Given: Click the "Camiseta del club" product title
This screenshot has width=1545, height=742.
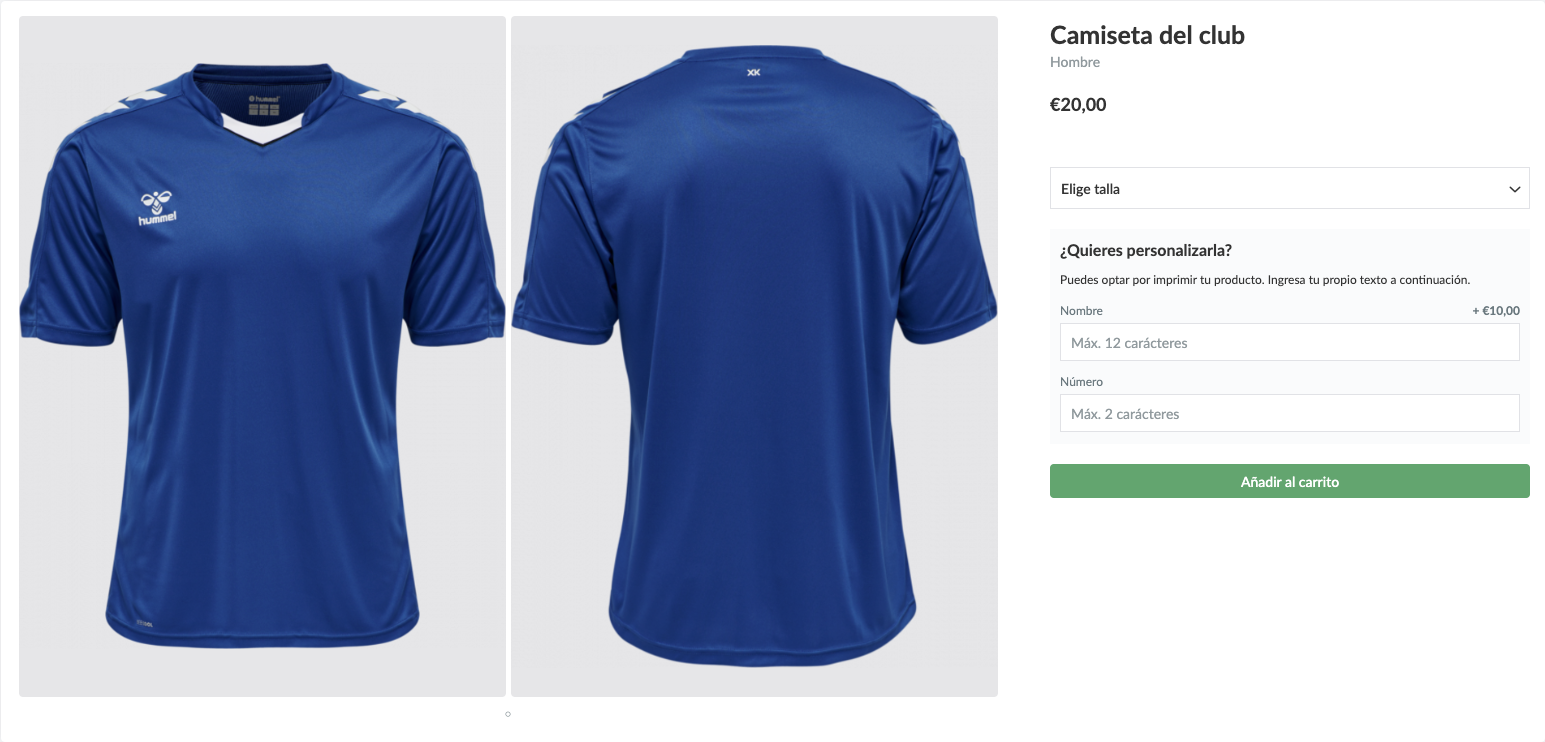Looking at the screenshot, I should [x=1147, y=35].
